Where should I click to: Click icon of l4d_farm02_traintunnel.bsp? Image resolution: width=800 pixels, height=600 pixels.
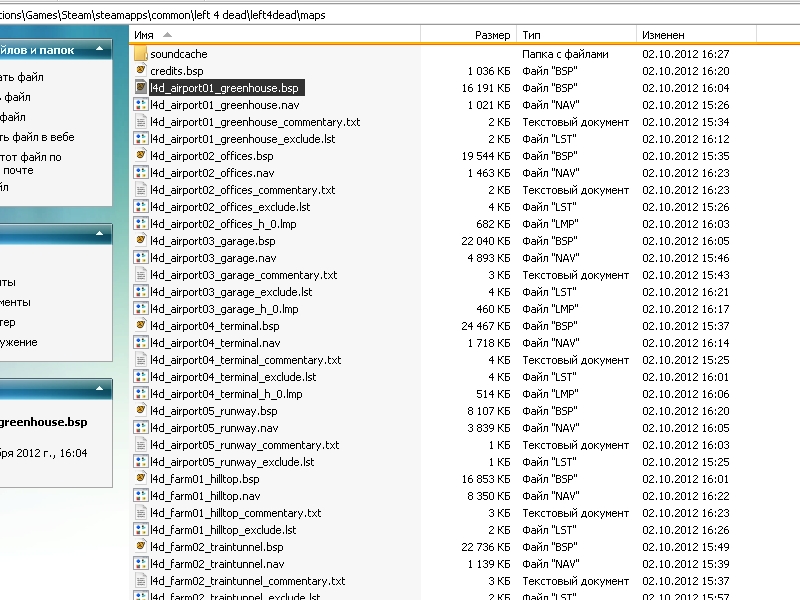click(140, 546)
